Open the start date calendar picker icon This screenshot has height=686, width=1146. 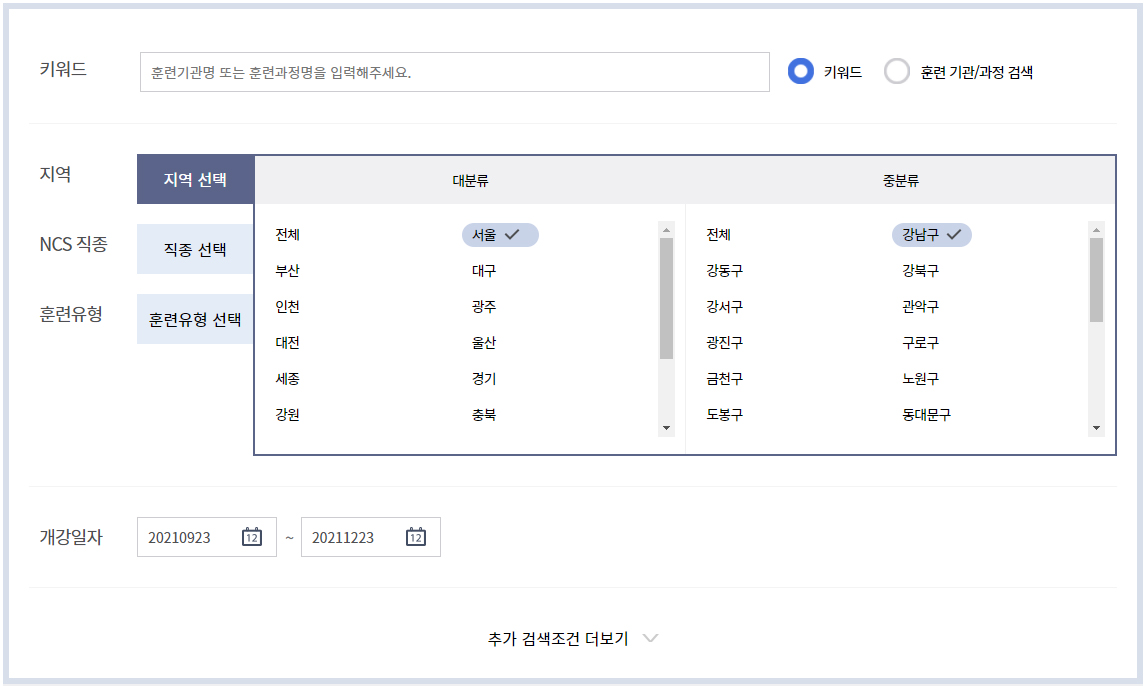point(251,537)
